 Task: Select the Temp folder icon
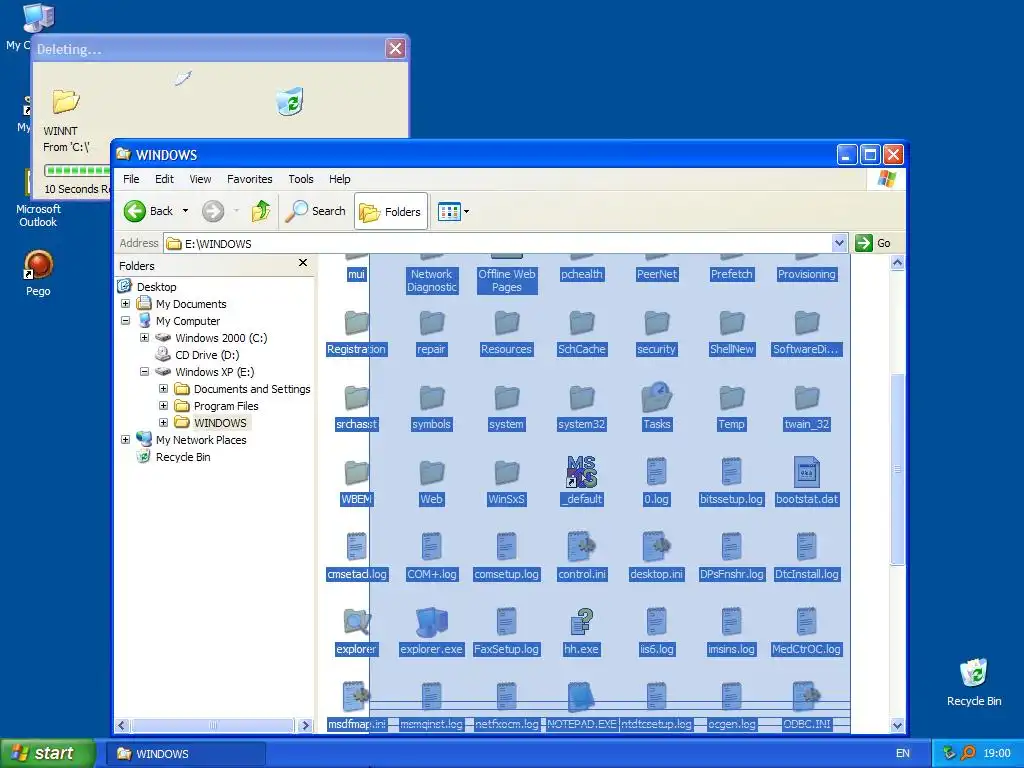(x=731, y=397)
